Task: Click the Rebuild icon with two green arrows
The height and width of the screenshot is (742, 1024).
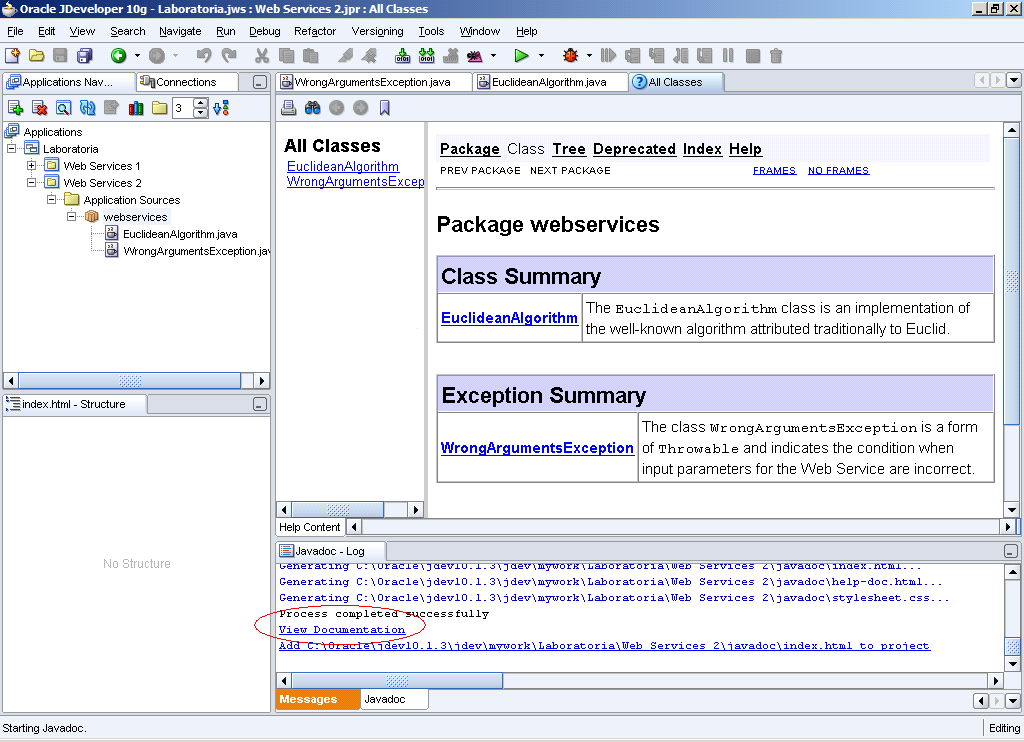Action: pos(426,56)
